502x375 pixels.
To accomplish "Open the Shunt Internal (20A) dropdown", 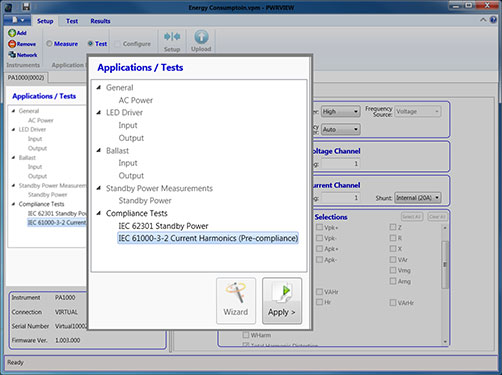I will (418, 198).
